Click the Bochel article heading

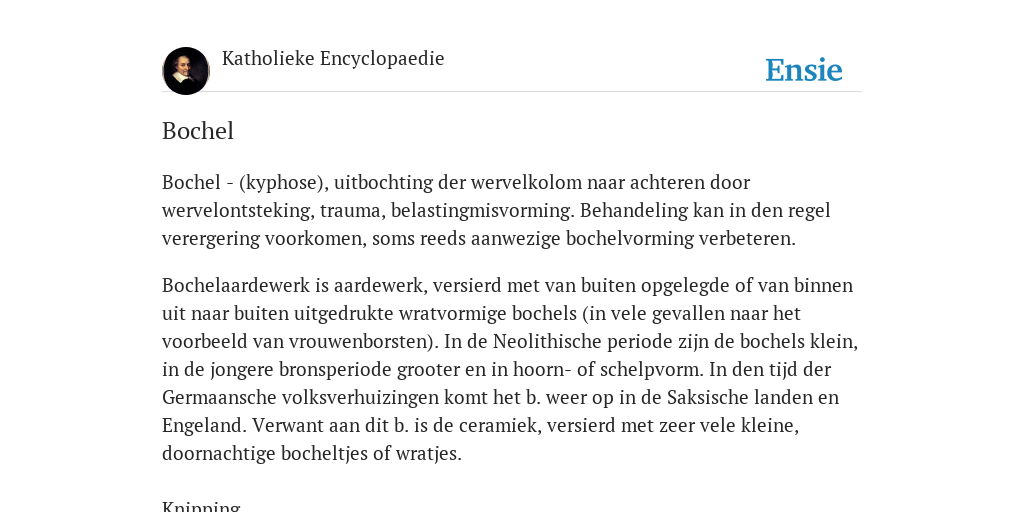pos(198,131)
